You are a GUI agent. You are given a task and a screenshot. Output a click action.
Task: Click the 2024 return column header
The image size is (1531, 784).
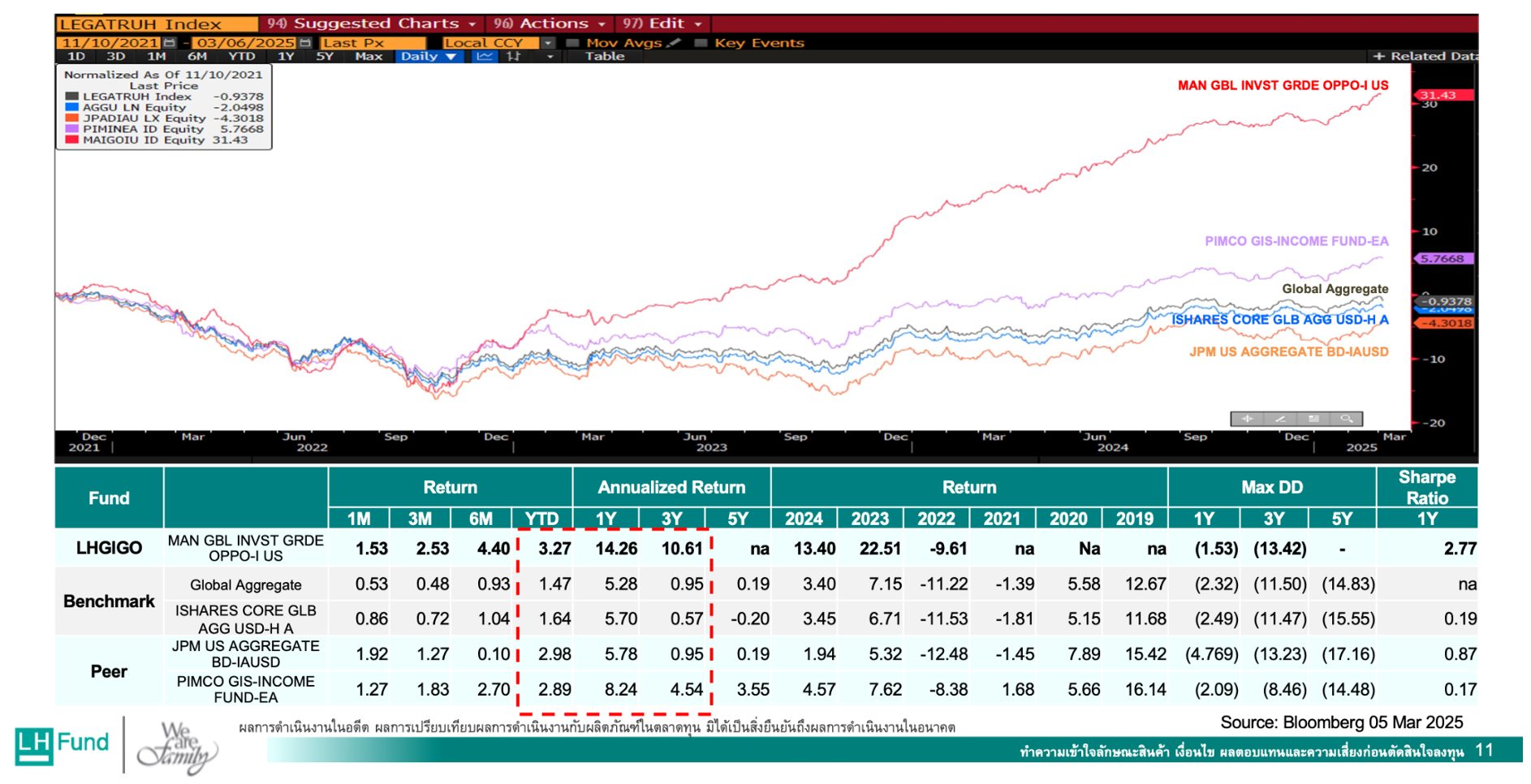(804, 519)
